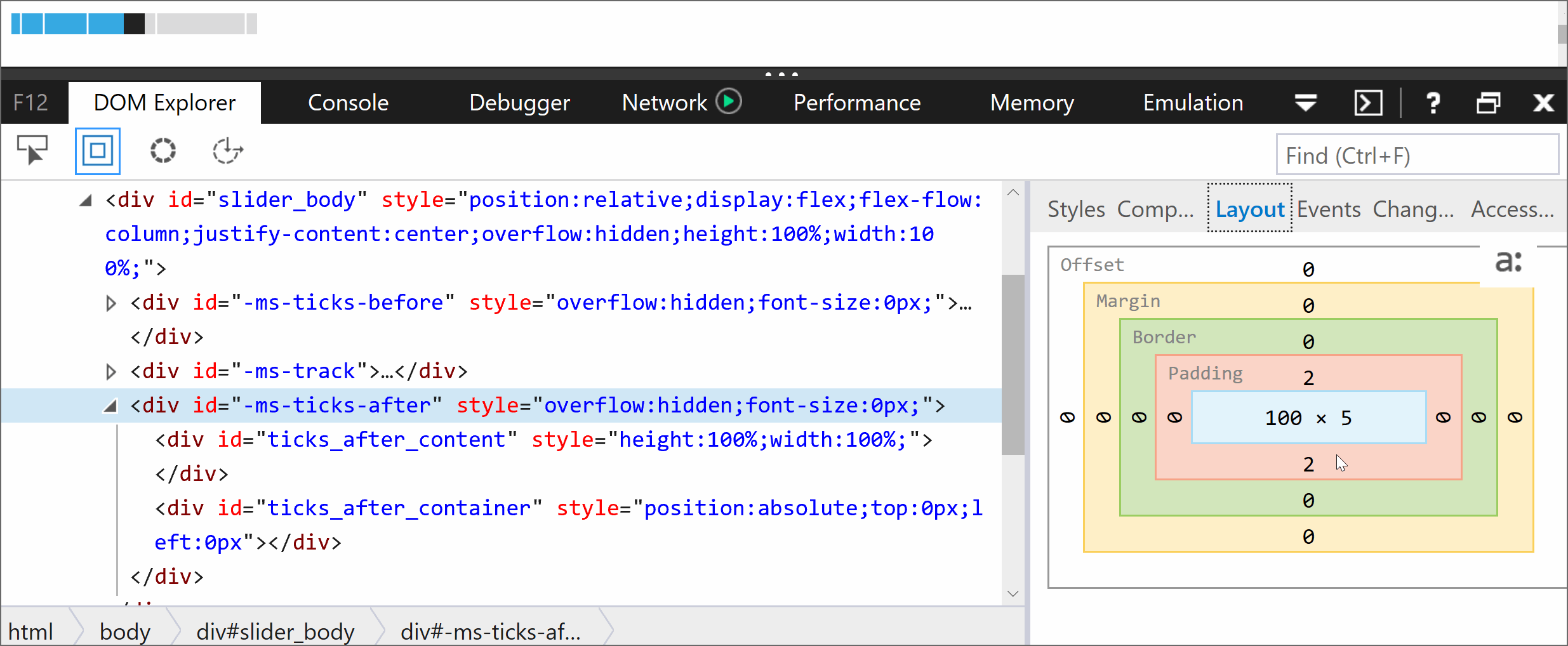Switch to the Console tab

tap(348, 102)
